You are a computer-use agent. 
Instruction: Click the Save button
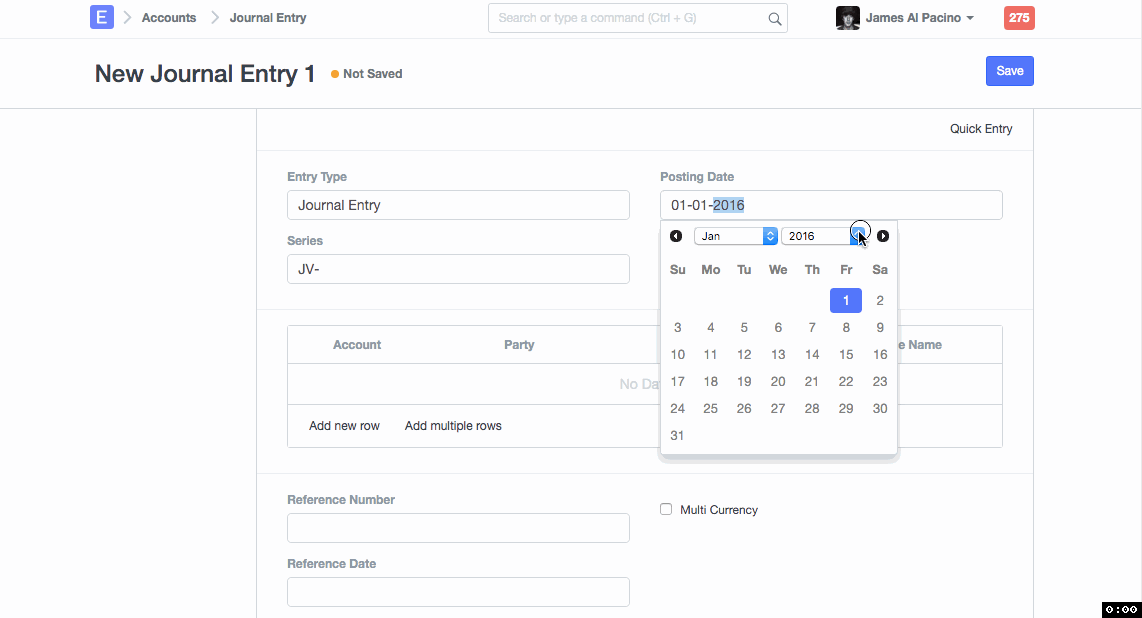1009,71
